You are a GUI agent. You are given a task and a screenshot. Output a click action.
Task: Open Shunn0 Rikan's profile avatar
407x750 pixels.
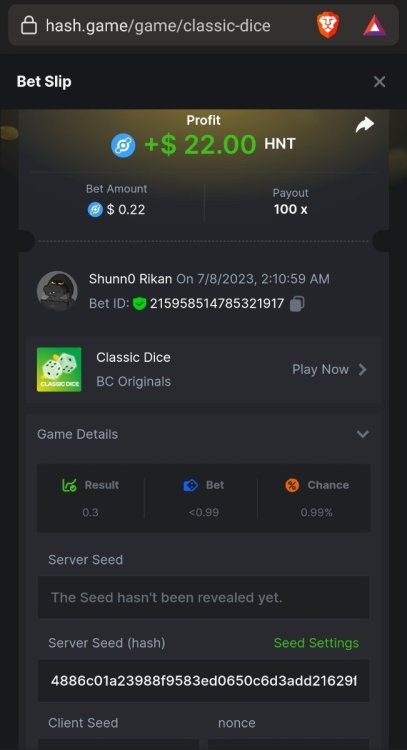(x=57, y=291)
